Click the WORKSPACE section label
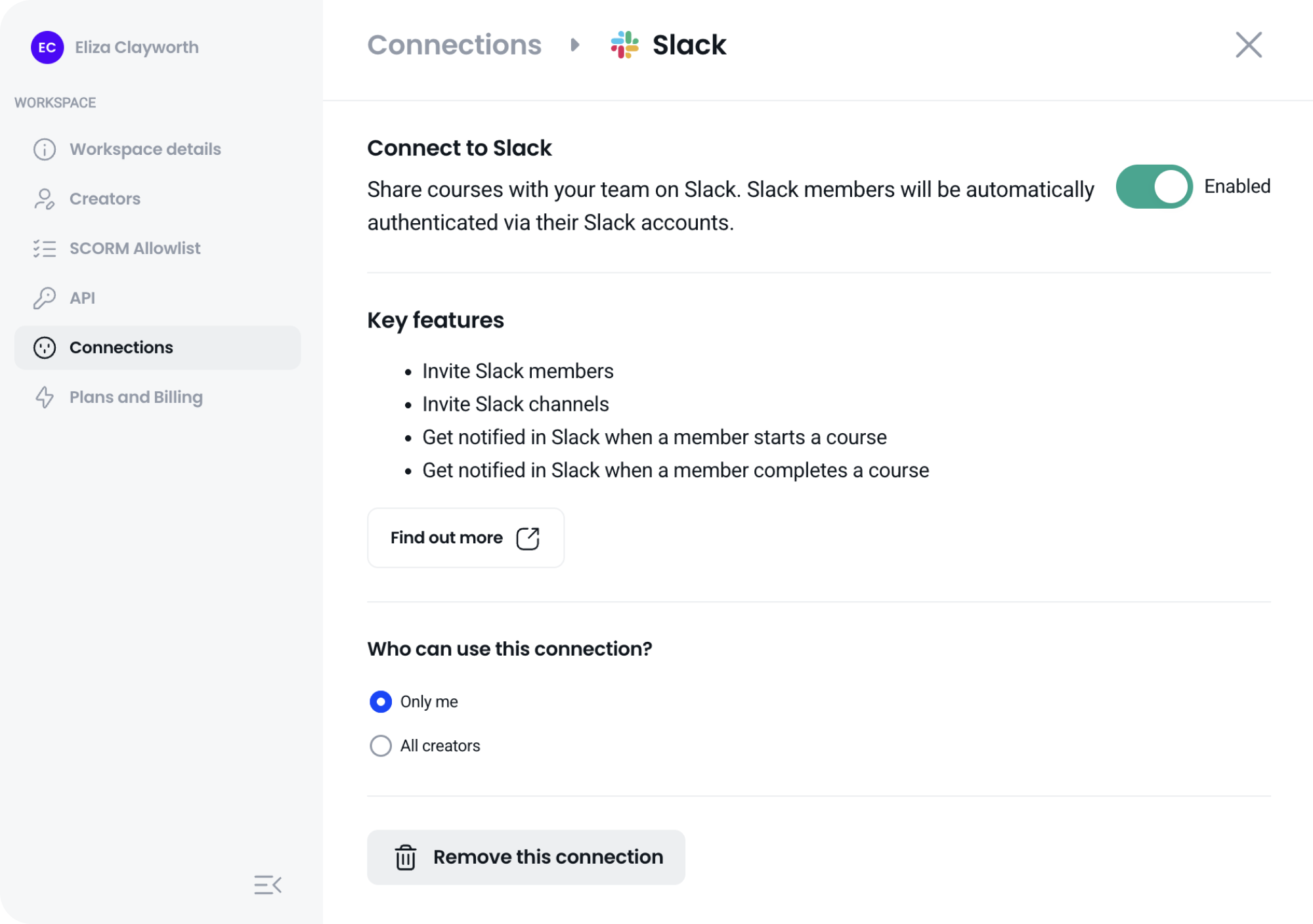Viewport: 1313px width, 924px height. (55, 102)
